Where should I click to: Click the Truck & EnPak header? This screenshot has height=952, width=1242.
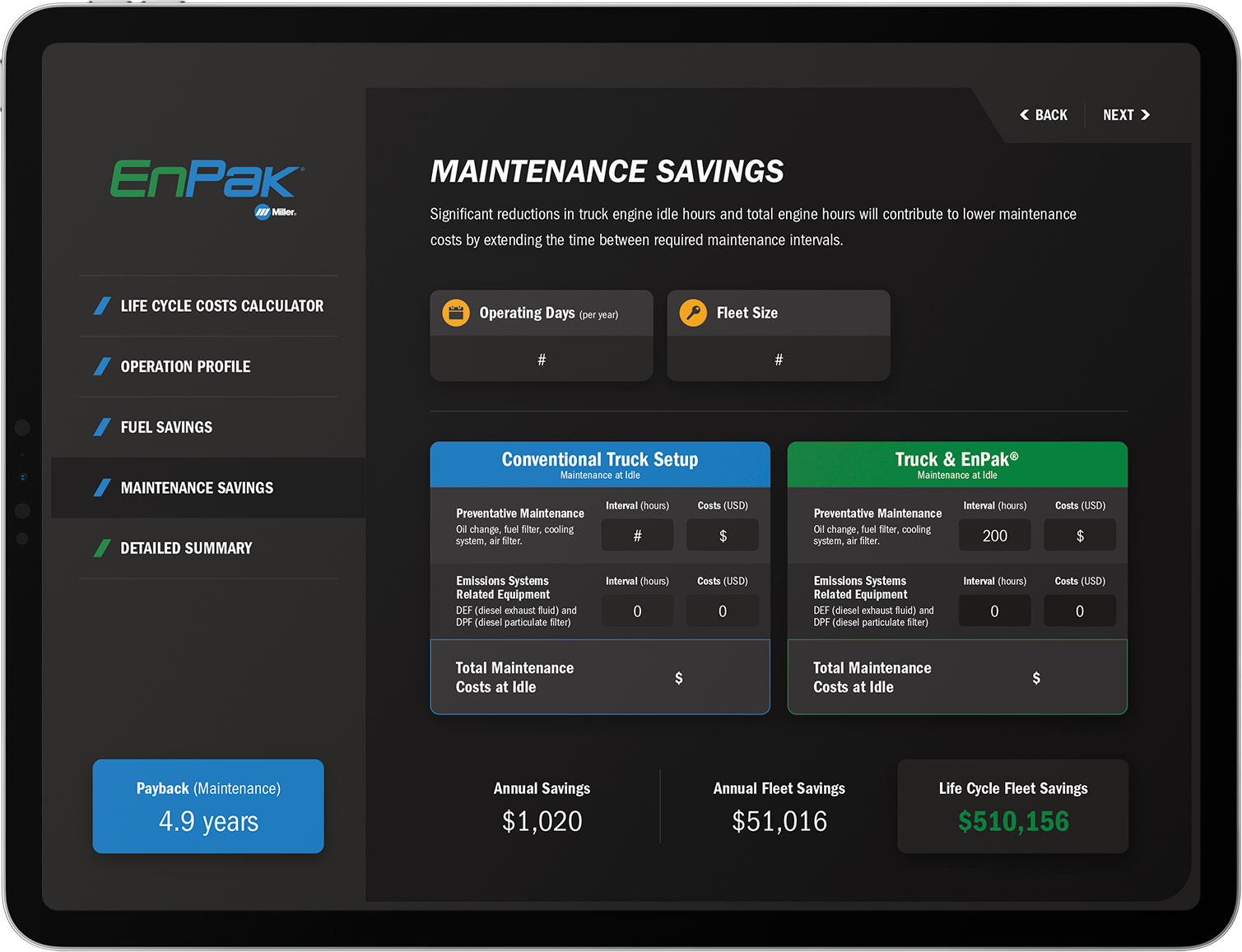[x=957, y=465]
